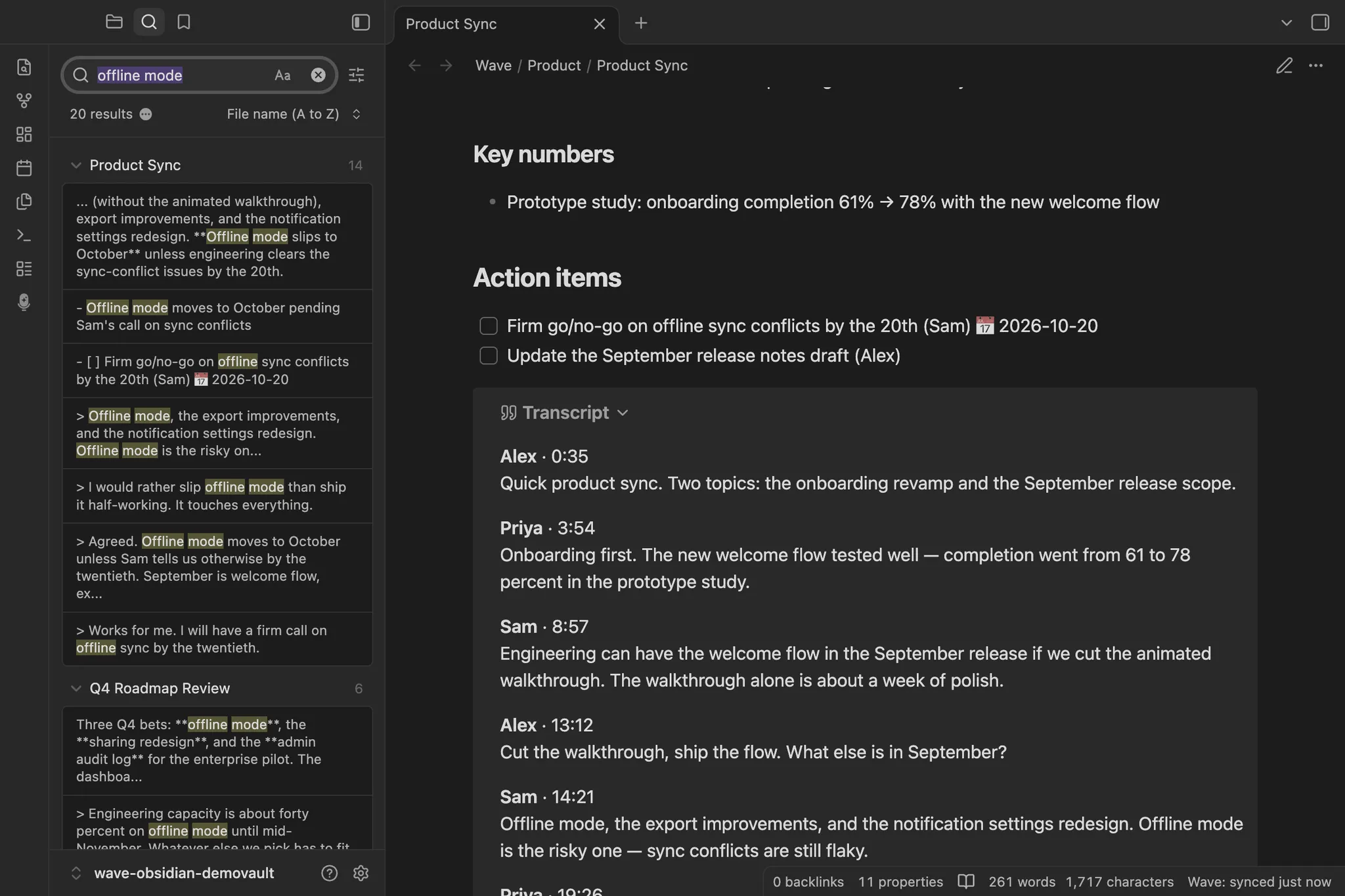Clear the search query X icon
The width and height of the screenshot is (1345, 896).
point(318,75)
